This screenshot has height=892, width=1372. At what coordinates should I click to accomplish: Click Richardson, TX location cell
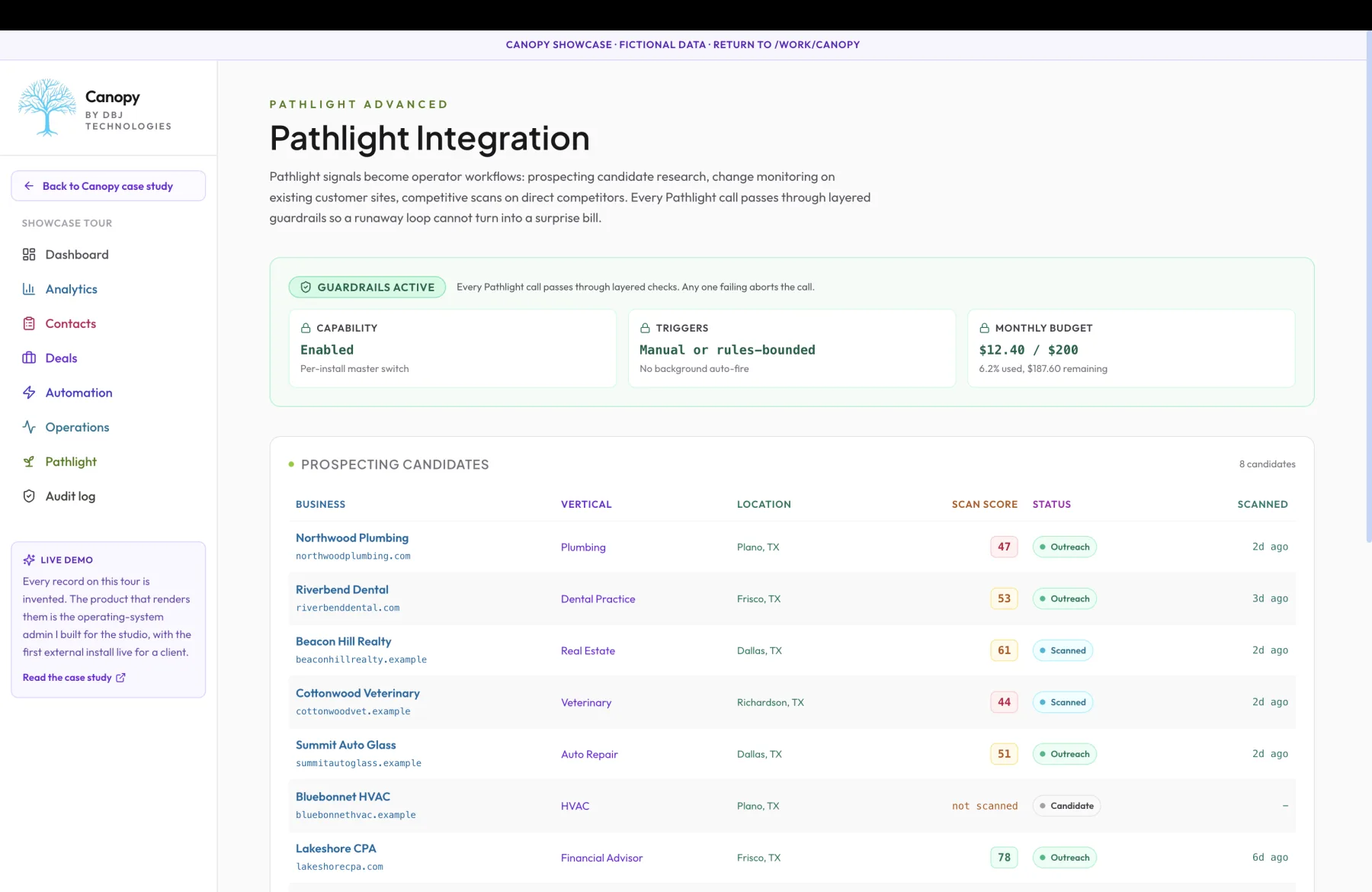pyautogui.click(x=771, y=703)
